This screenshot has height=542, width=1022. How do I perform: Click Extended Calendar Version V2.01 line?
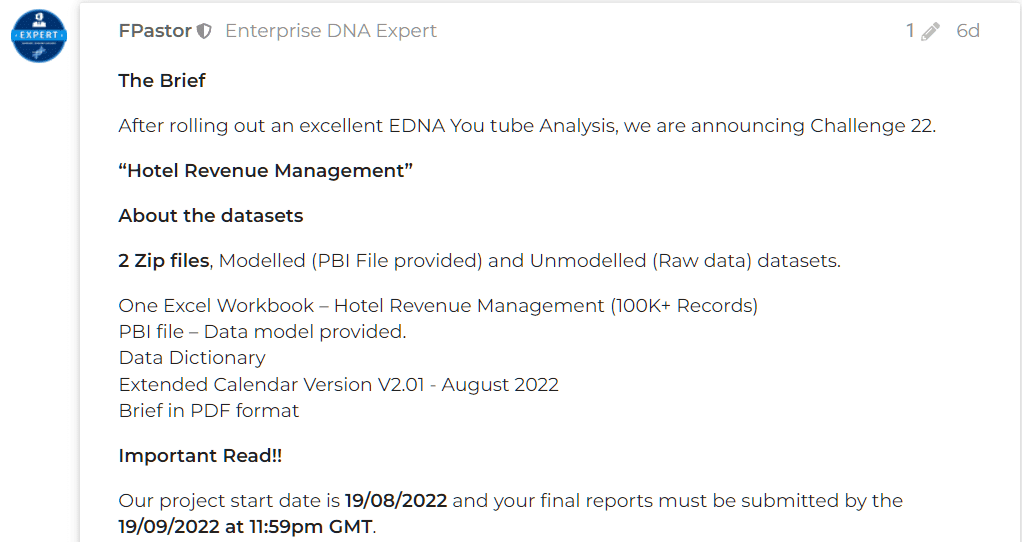pos(338,384)
